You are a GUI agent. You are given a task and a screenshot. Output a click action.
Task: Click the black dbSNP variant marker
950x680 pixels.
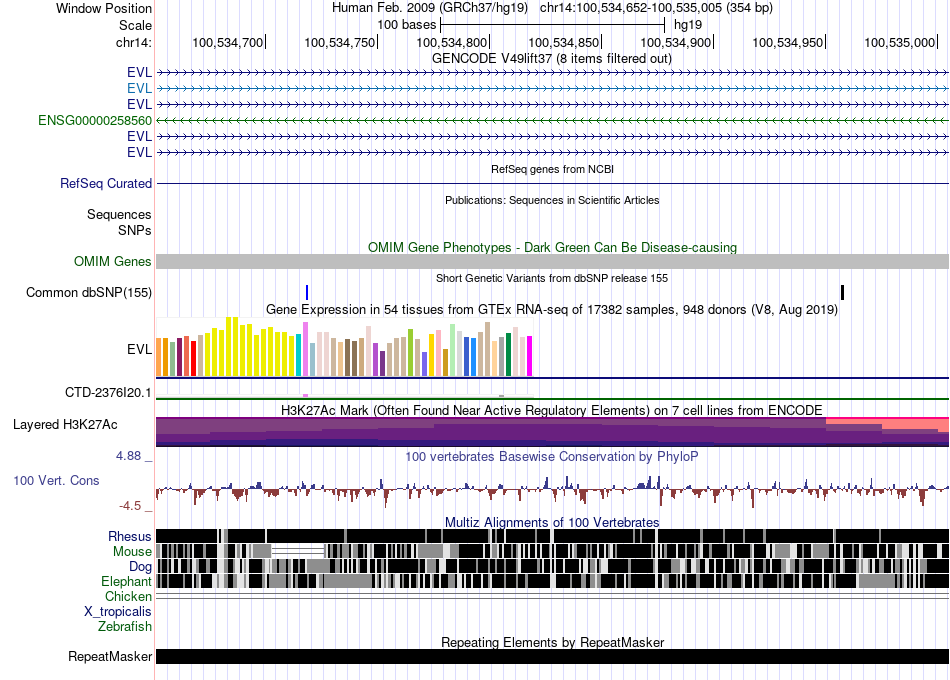[843, 292]
